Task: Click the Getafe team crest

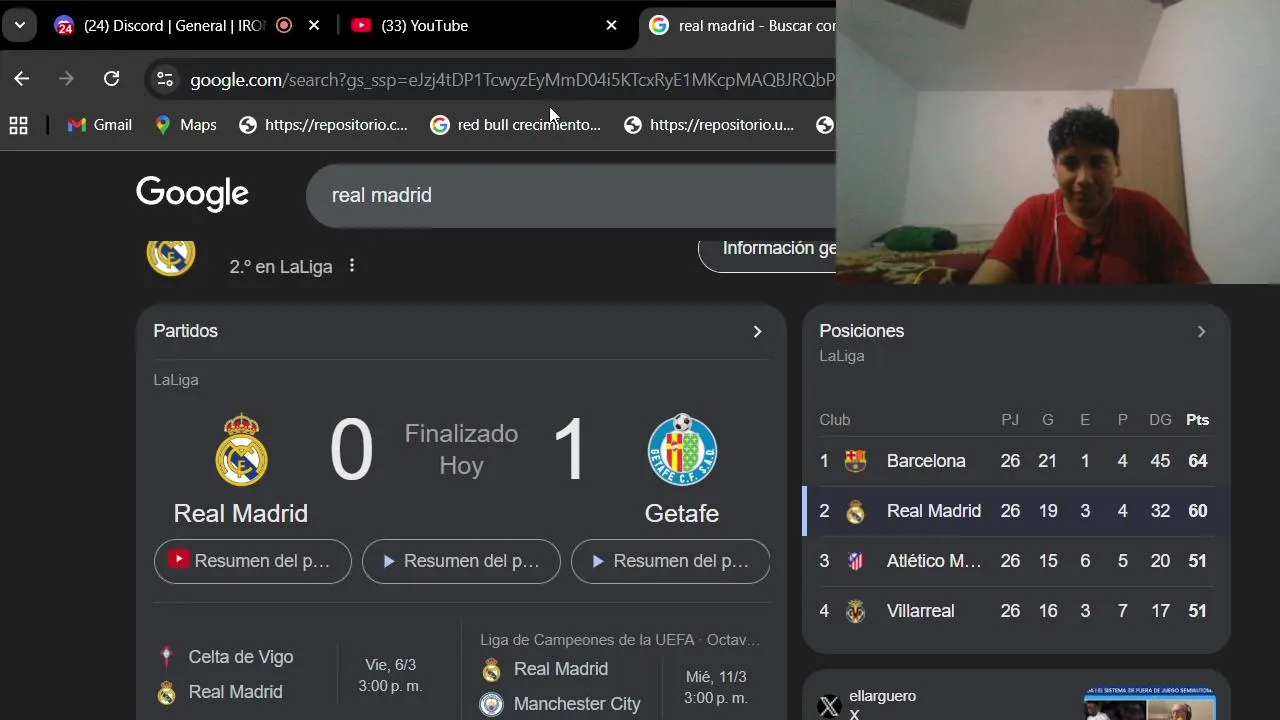Action: tap(682, 450)
